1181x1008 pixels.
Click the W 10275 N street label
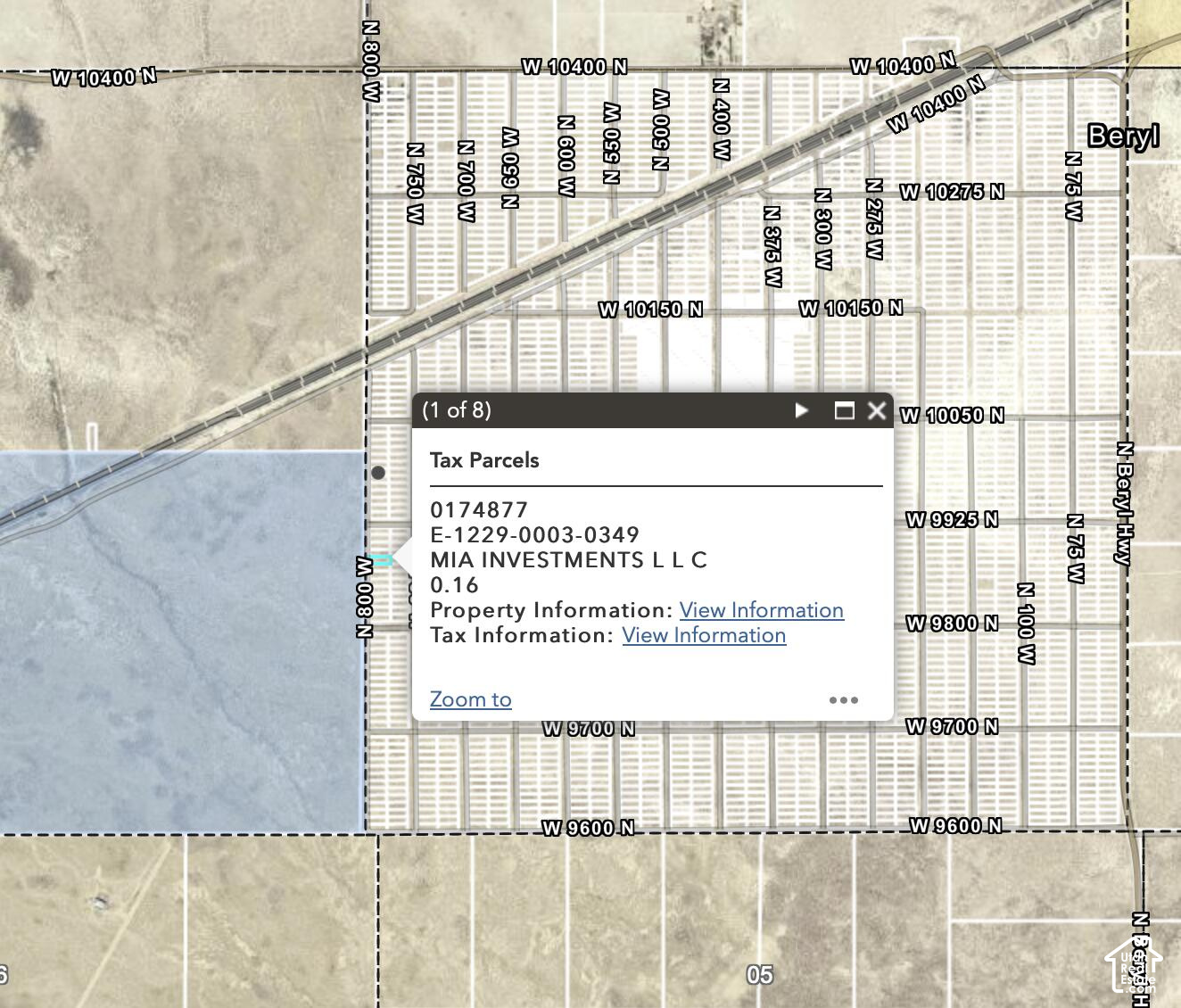point(952,192)
